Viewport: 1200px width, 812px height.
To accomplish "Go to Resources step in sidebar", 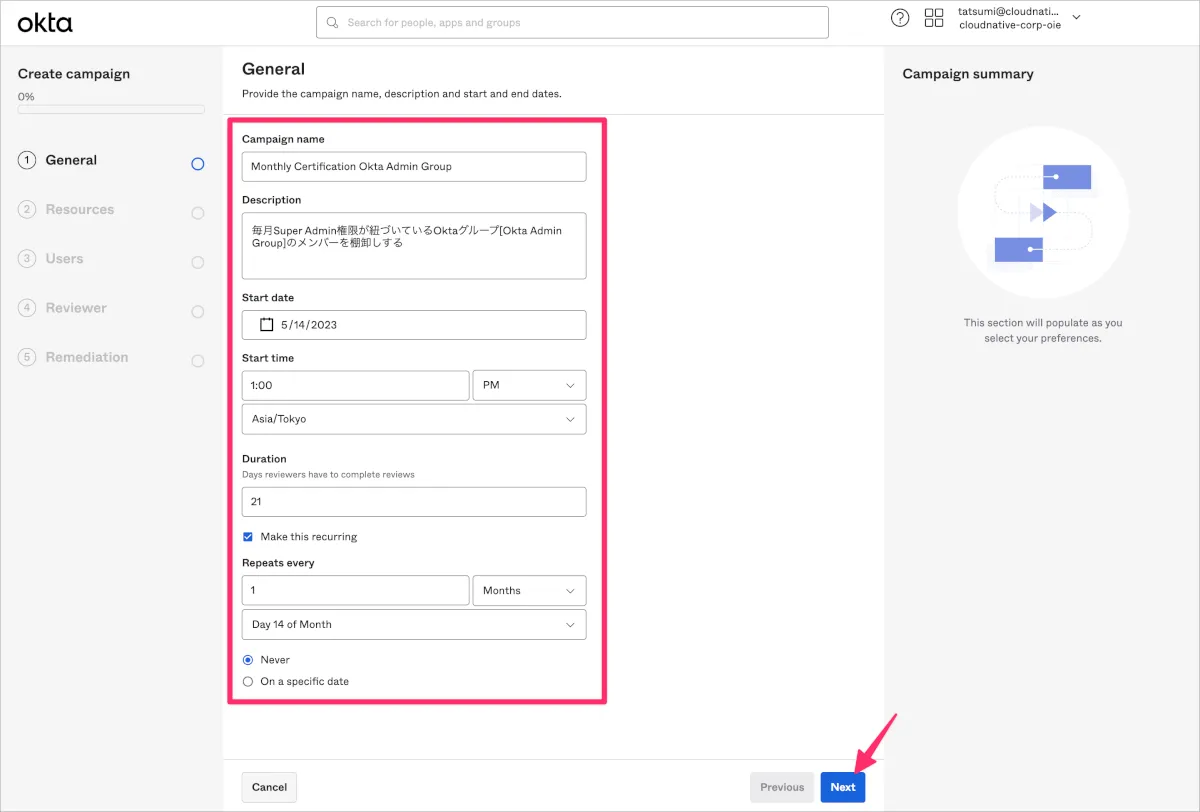I will [79, 210].
